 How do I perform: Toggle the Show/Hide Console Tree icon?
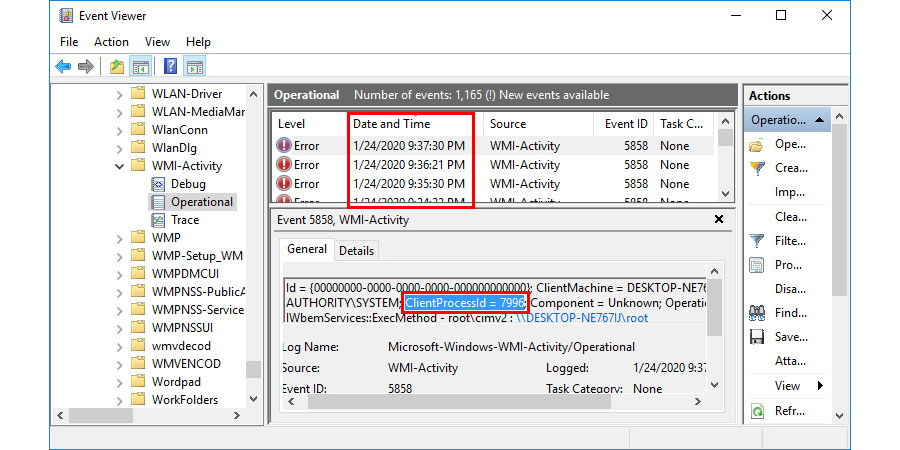coord(141,67)
